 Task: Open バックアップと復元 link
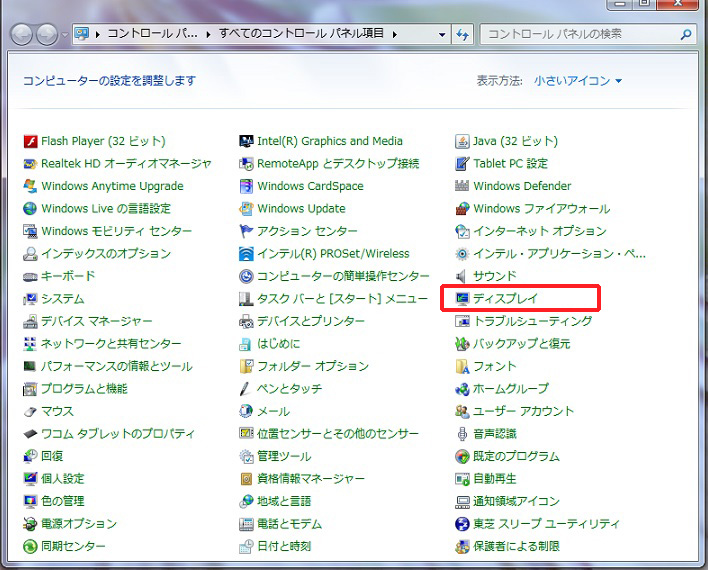pos(522,344)
